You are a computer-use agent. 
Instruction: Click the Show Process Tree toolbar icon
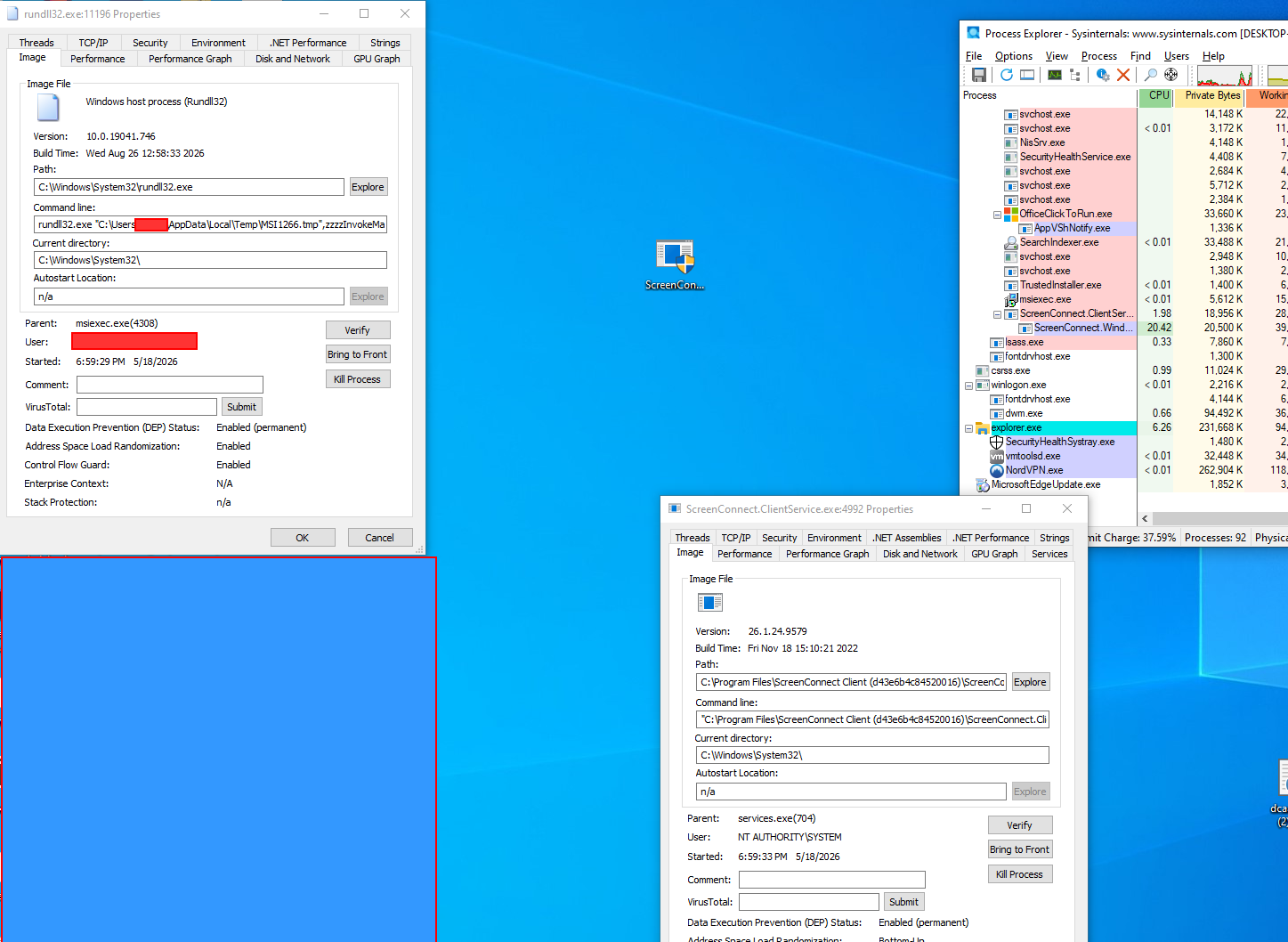[1075, 75]
